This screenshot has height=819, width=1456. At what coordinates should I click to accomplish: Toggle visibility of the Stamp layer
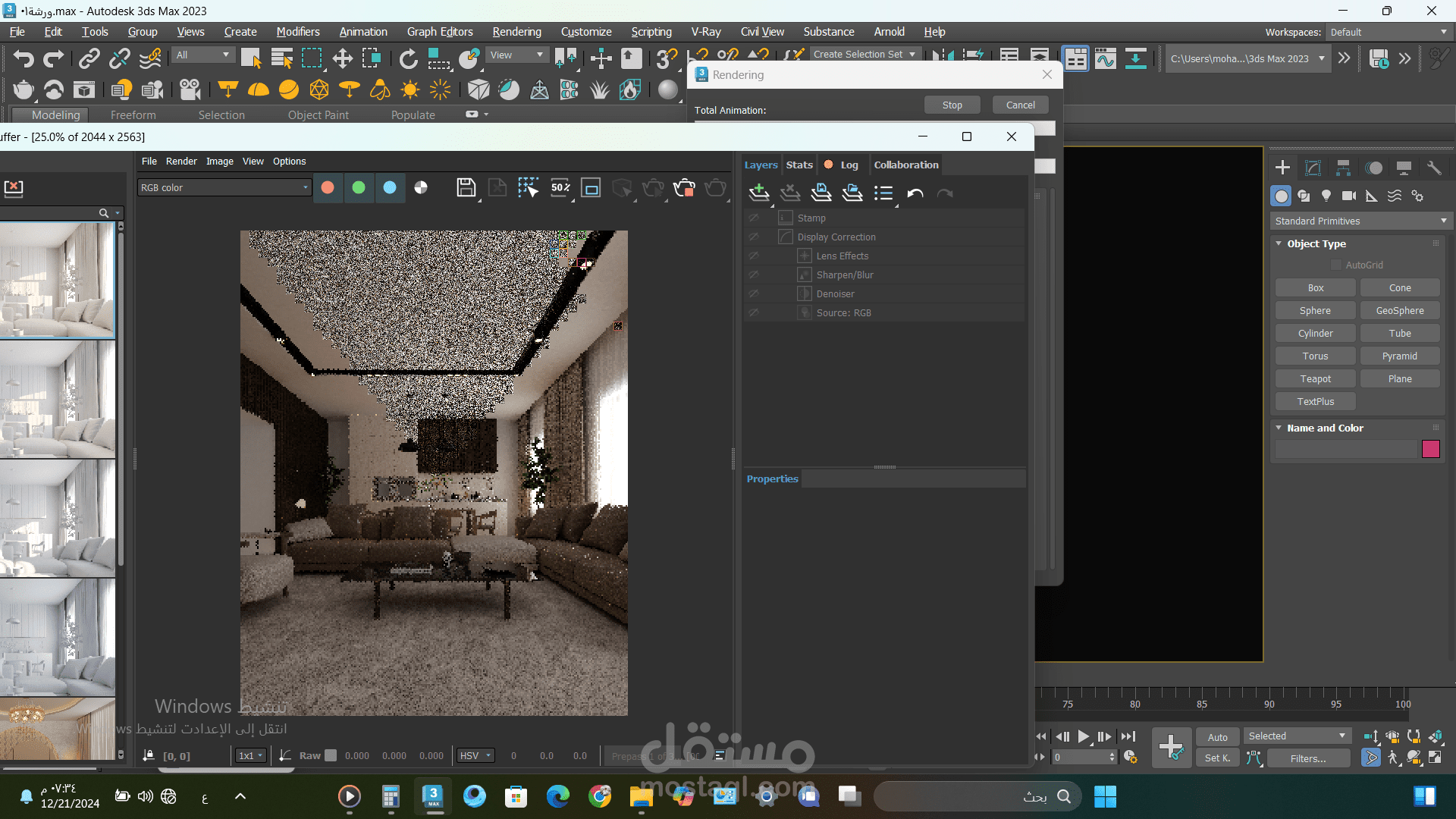tap(753, 218)
